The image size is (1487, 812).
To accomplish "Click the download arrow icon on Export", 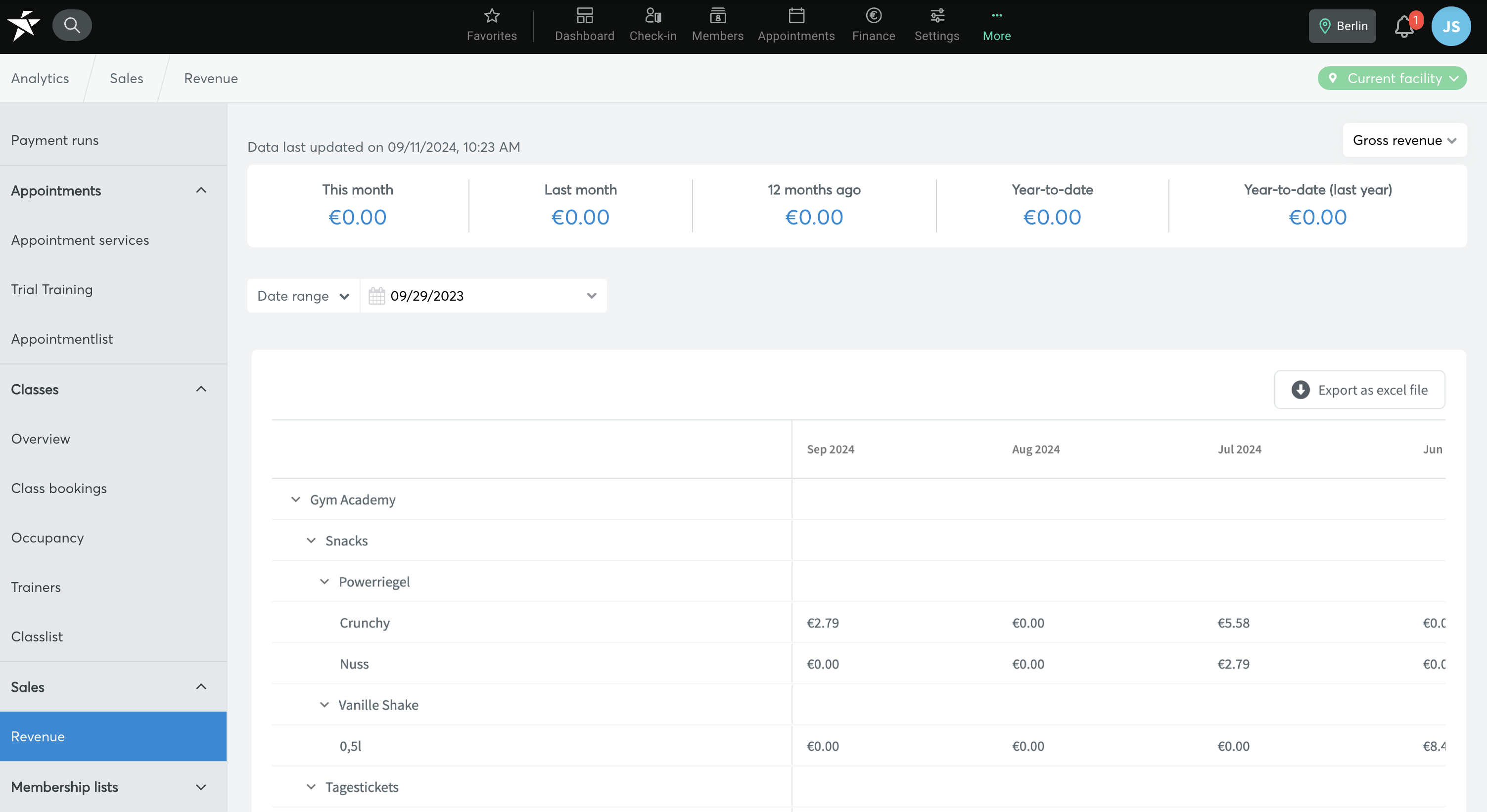I will [1301, 390].
